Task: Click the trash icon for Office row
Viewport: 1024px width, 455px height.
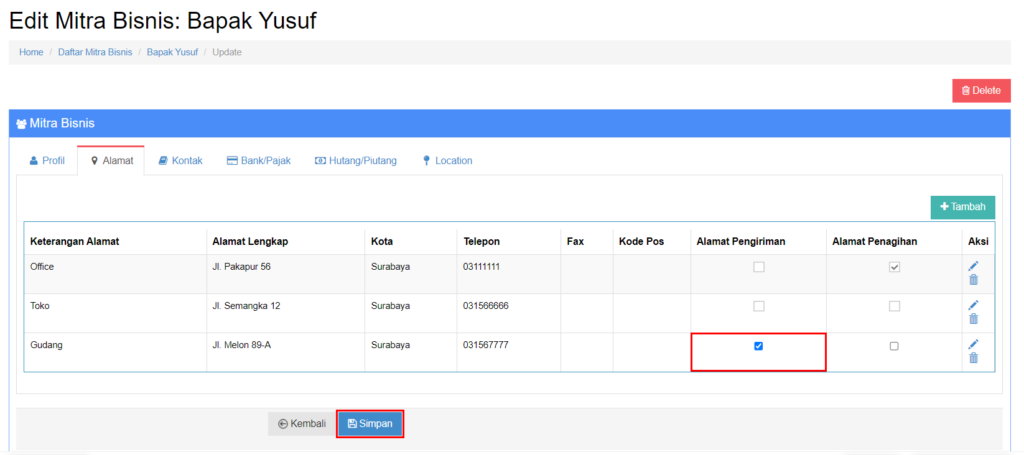Action: pos(974,280)
